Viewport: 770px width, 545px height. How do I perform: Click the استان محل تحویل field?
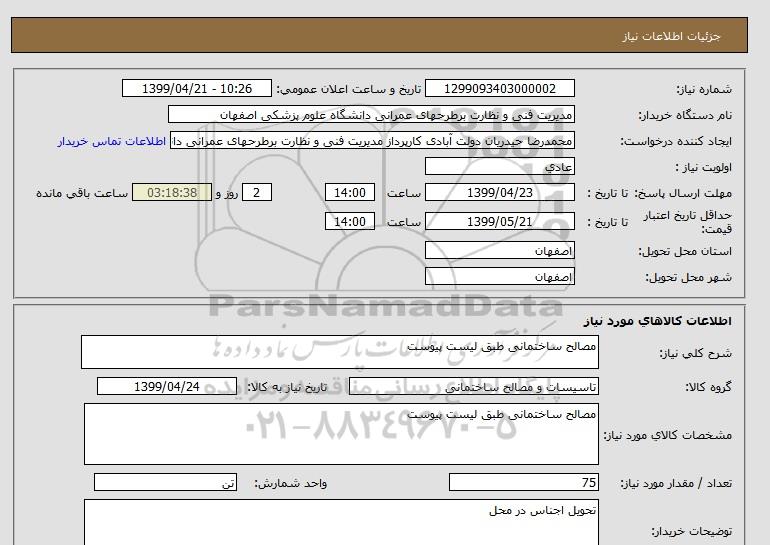[x=499, y=250]
